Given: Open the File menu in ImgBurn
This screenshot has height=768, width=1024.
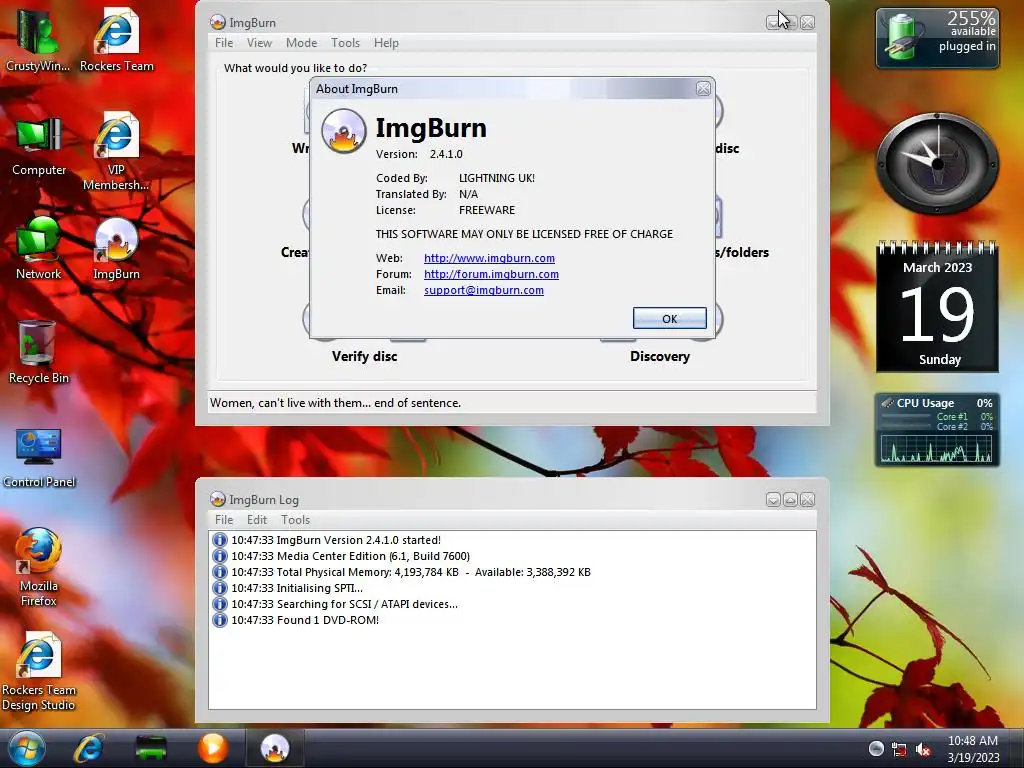Looking at the screenshot, I should (x=224, y=43).
